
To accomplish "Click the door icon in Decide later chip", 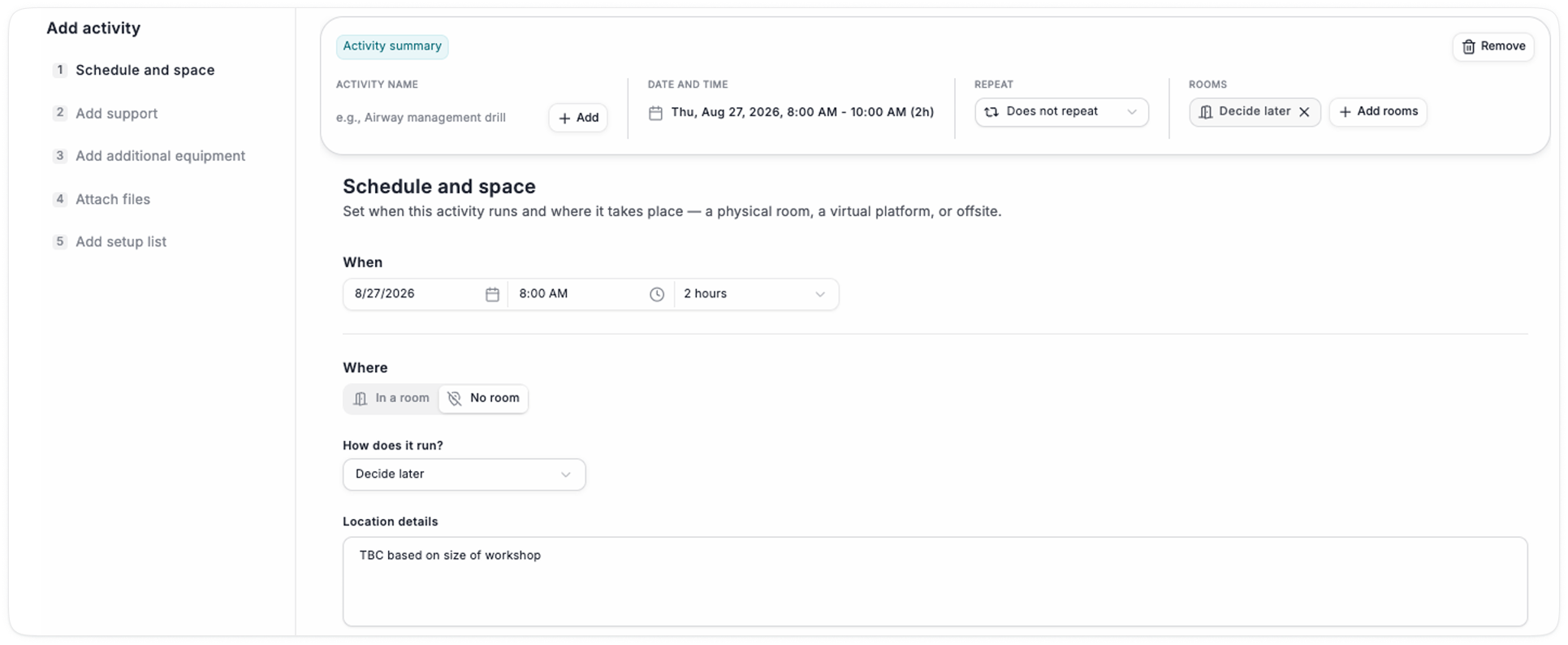I will pos(1206,112).
